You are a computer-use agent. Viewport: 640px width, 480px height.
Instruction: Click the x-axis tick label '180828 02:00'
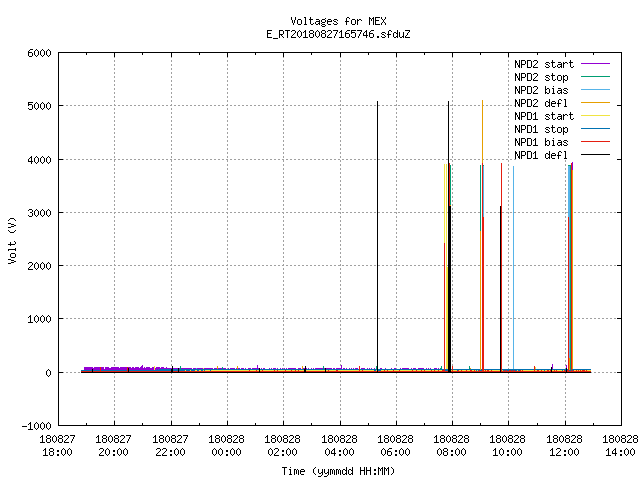283,446
